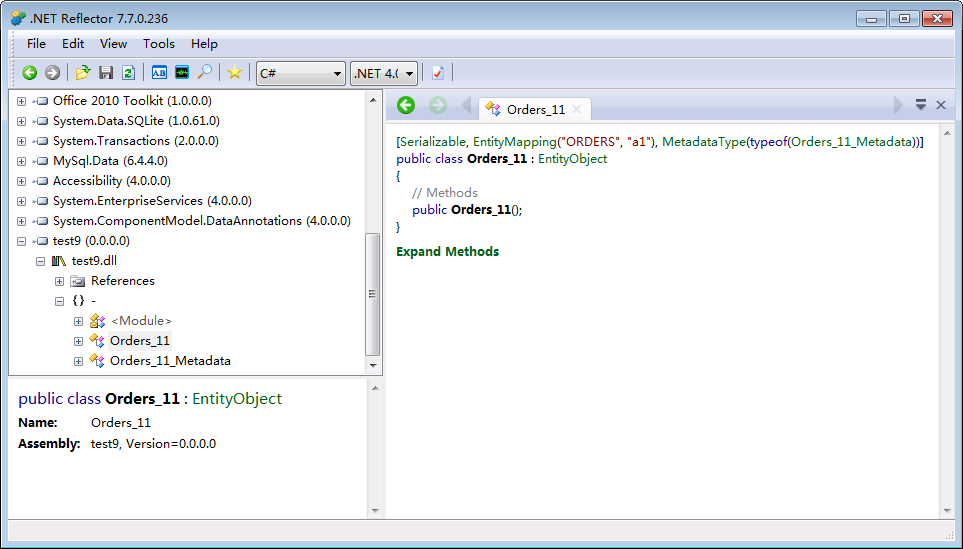
Task: Collapse the test9 assembly node
Action: click(21, 241)
